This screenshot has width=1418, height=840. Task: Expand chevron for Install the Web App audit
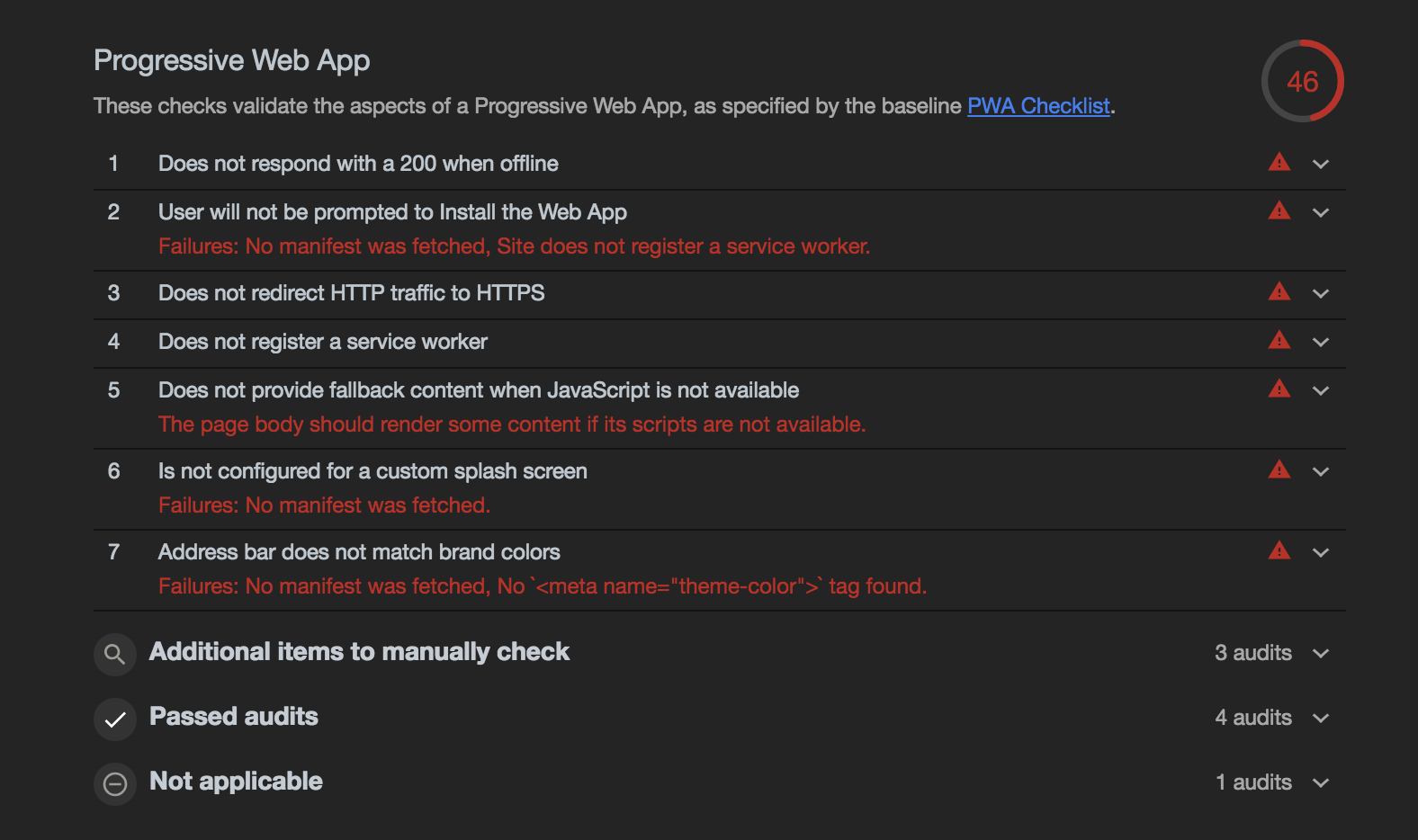point(1320,212)
